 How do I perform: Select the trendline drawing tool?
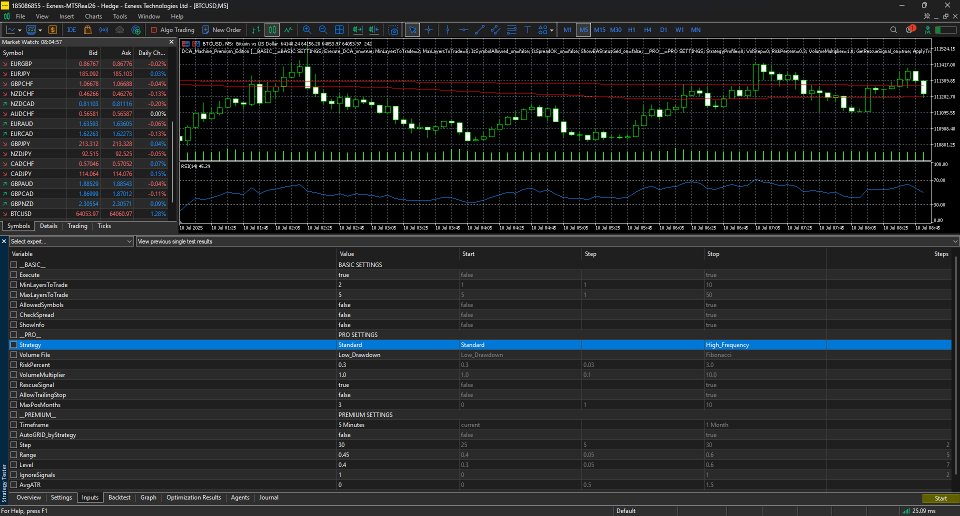(x=479, y=29)
